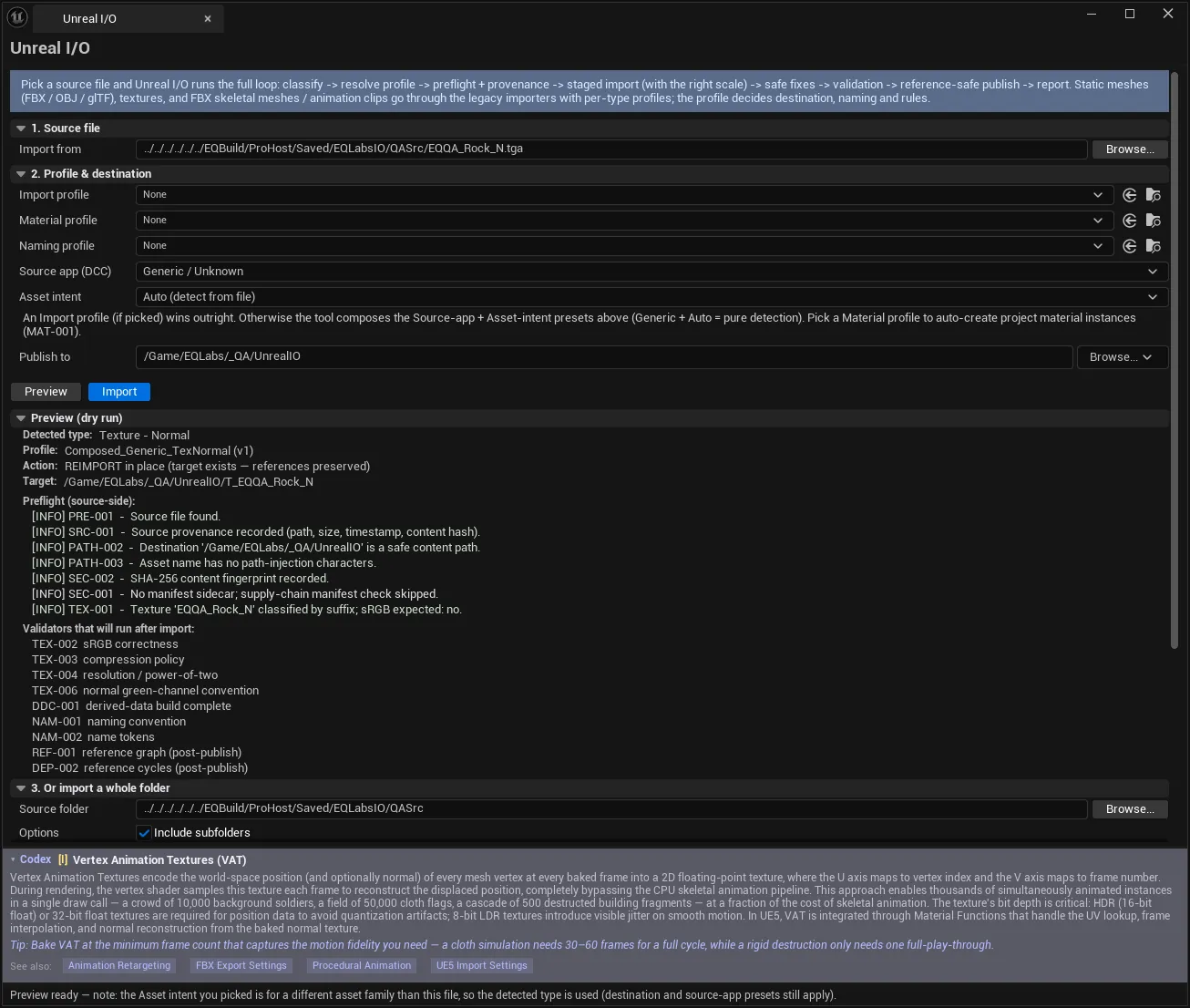
Task: Click the Unreal Engine logo icon
Action: (x=17, y=16)
